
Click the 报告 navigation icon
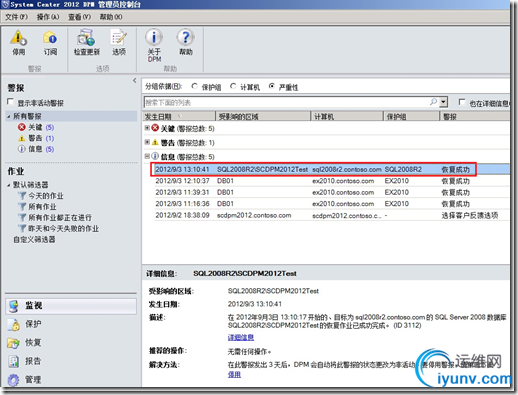(14, 361)
